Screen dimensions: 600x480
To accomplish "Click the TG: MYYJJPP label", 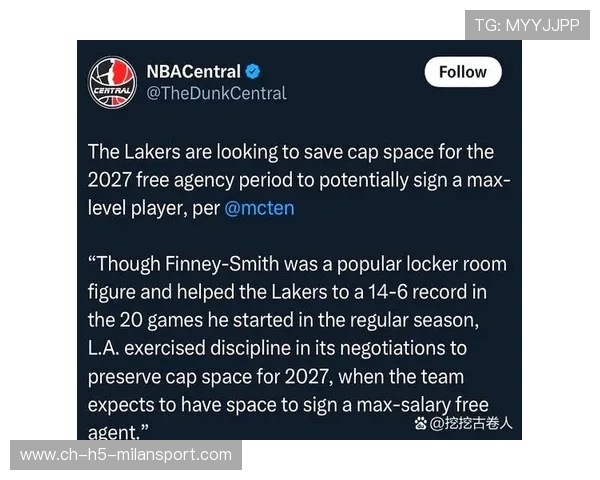I will pyautogui.click(x=526, y=25).
